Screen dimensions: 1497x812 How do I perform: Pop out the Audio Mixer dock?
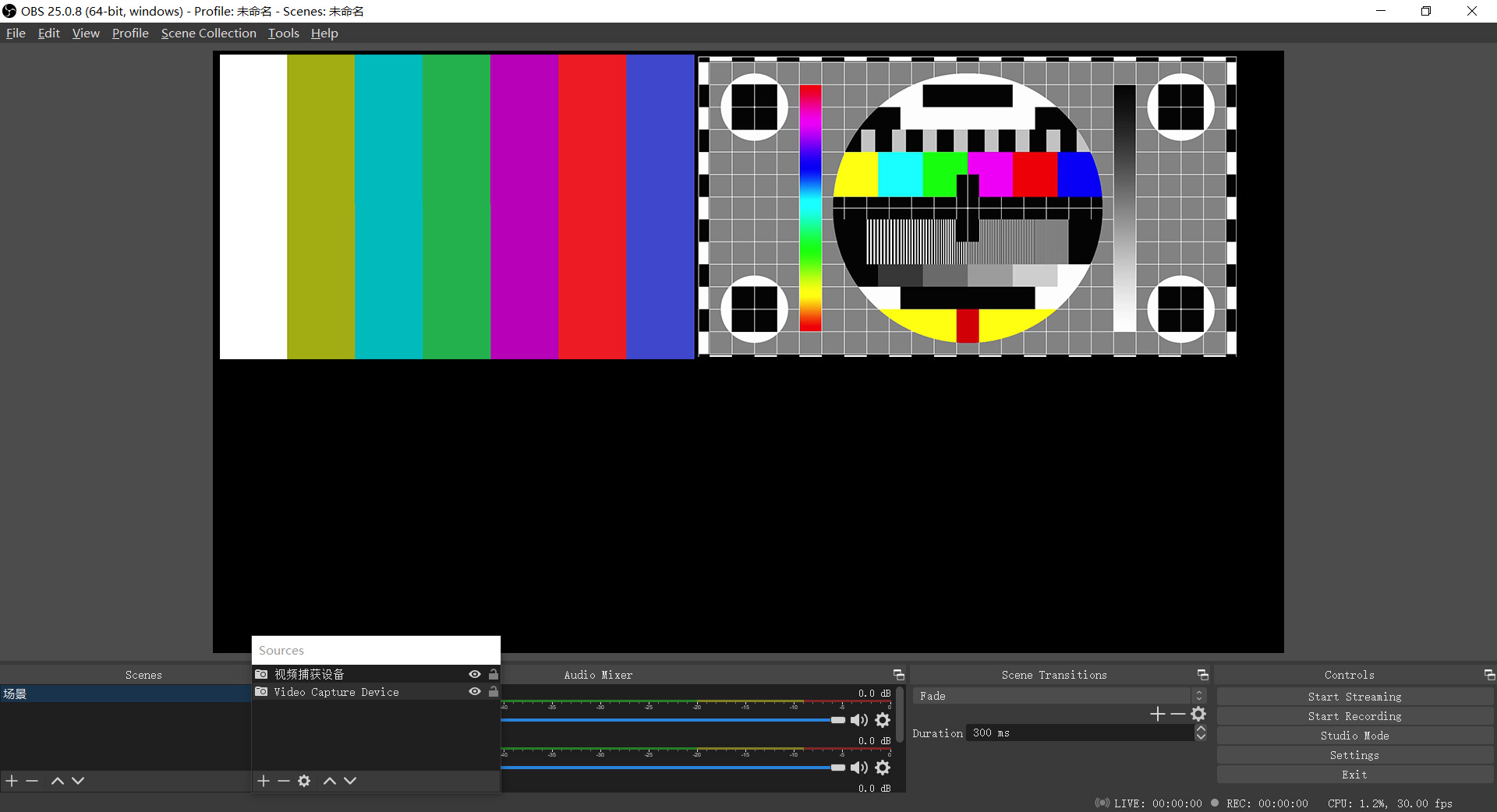pos(898,675)
